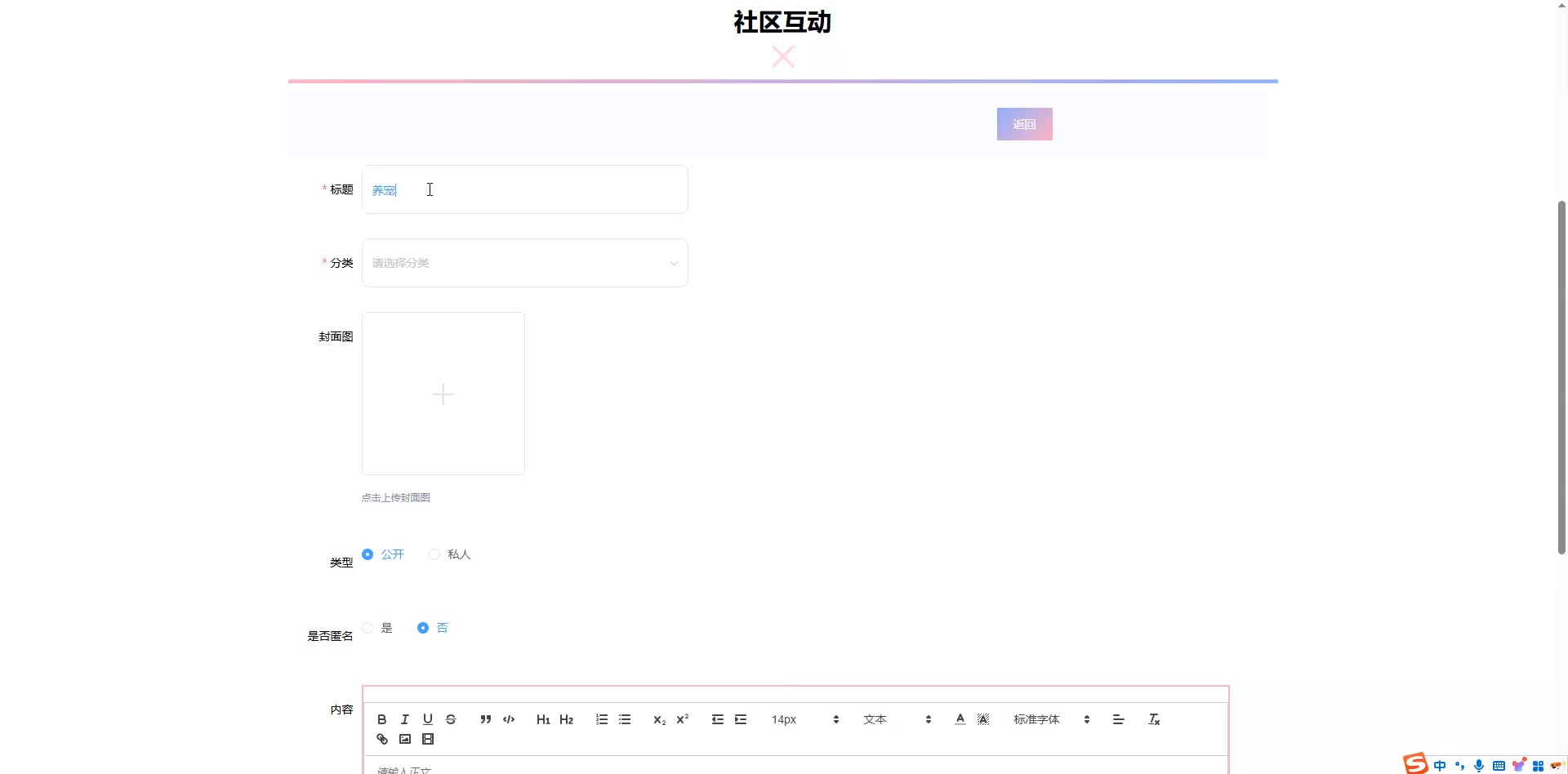Screen dimensions: 1568x774
Task: Focus the 标题 title input field
Action: coord(525,189)
